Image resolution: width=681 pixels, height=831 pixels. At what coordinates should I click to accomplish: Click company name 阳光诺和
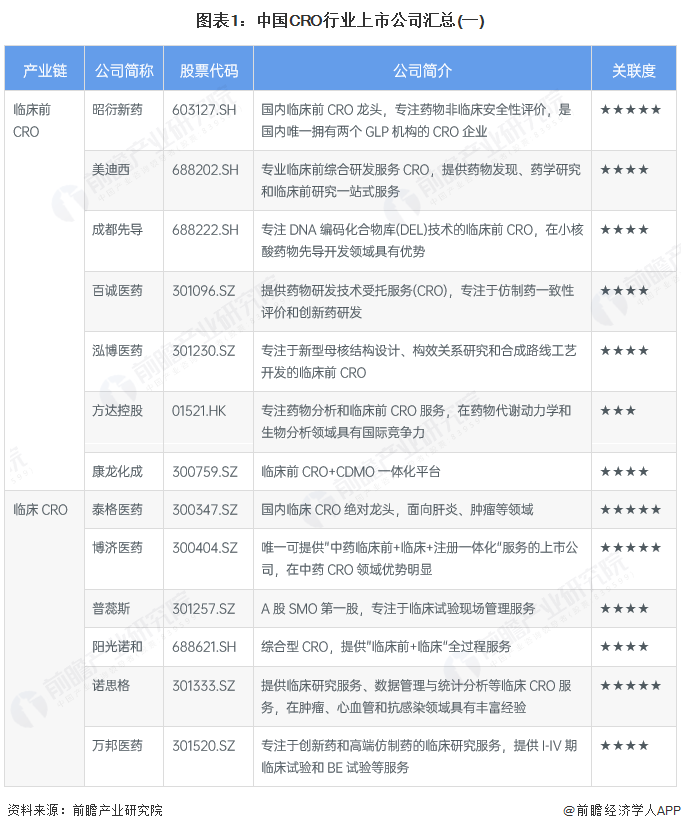pyautogui.click(x=117, y=647)
